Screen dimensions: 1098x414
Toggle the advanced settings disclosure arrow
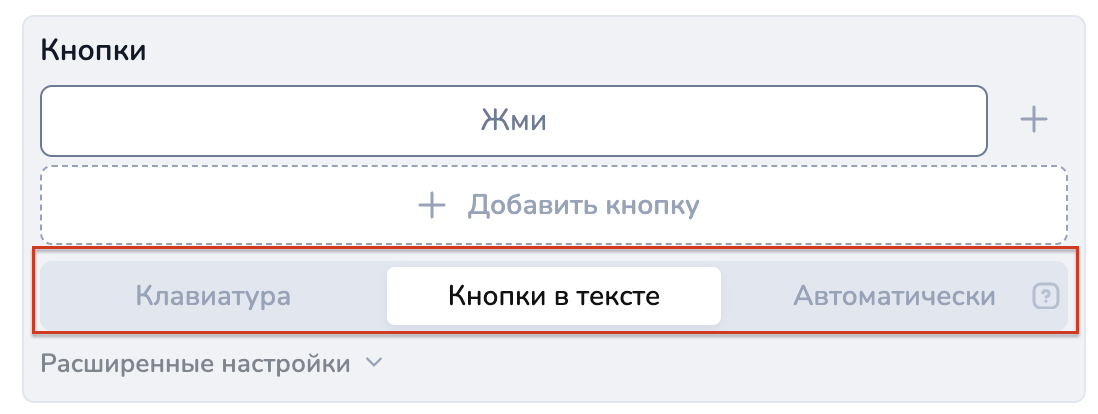tap(375, 363)
